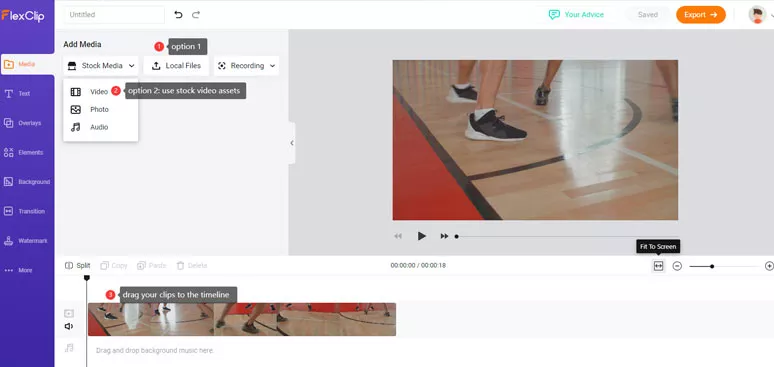Edit the Untitled project name field
Image resolution: width=774 pixels, height=367 pixels.
114,15
